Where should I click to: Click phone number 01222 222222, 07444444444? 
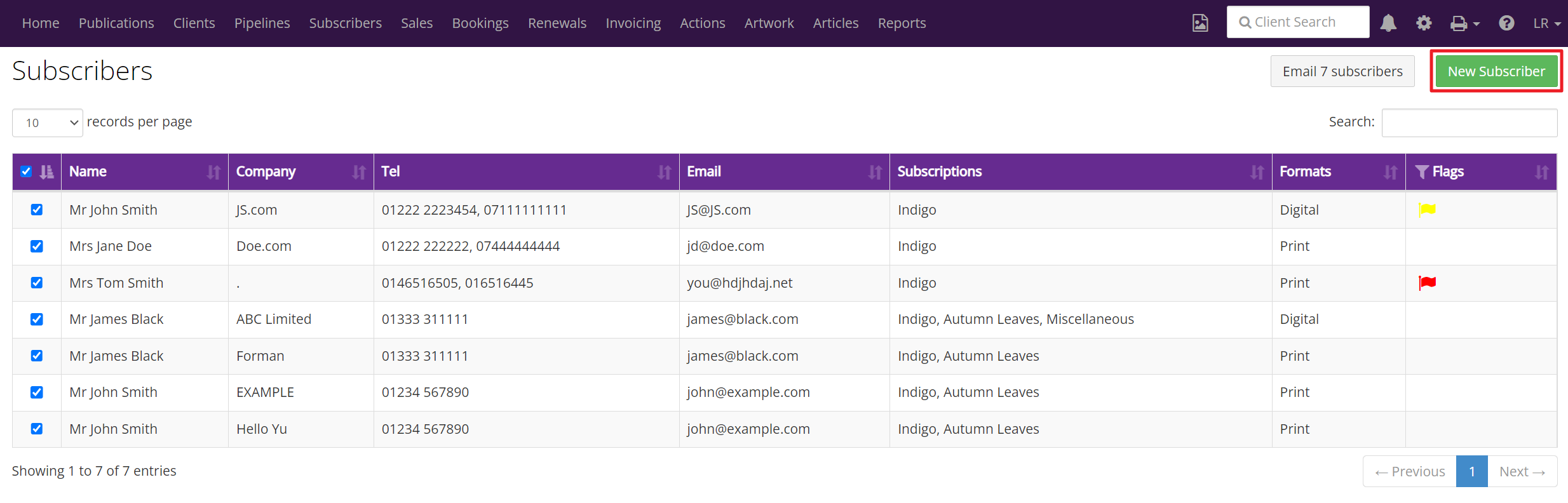coord(471,246)
